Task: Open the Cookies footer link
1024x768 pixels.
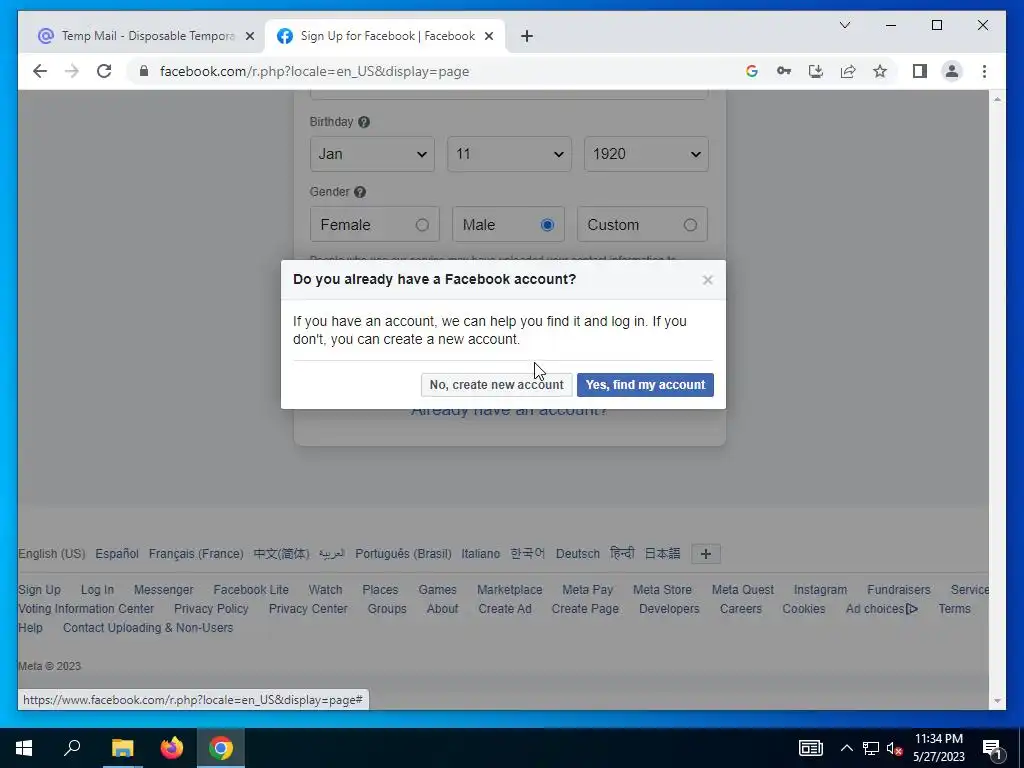Action: click(x=803, y=609)
